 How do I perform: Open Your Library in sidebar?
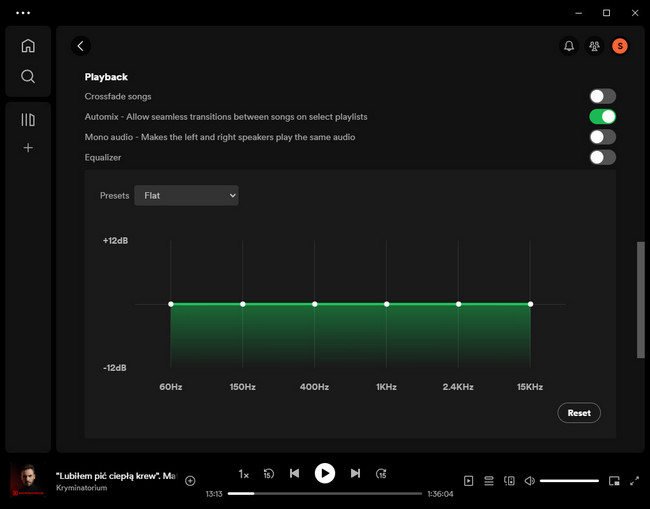click(28, 120)
